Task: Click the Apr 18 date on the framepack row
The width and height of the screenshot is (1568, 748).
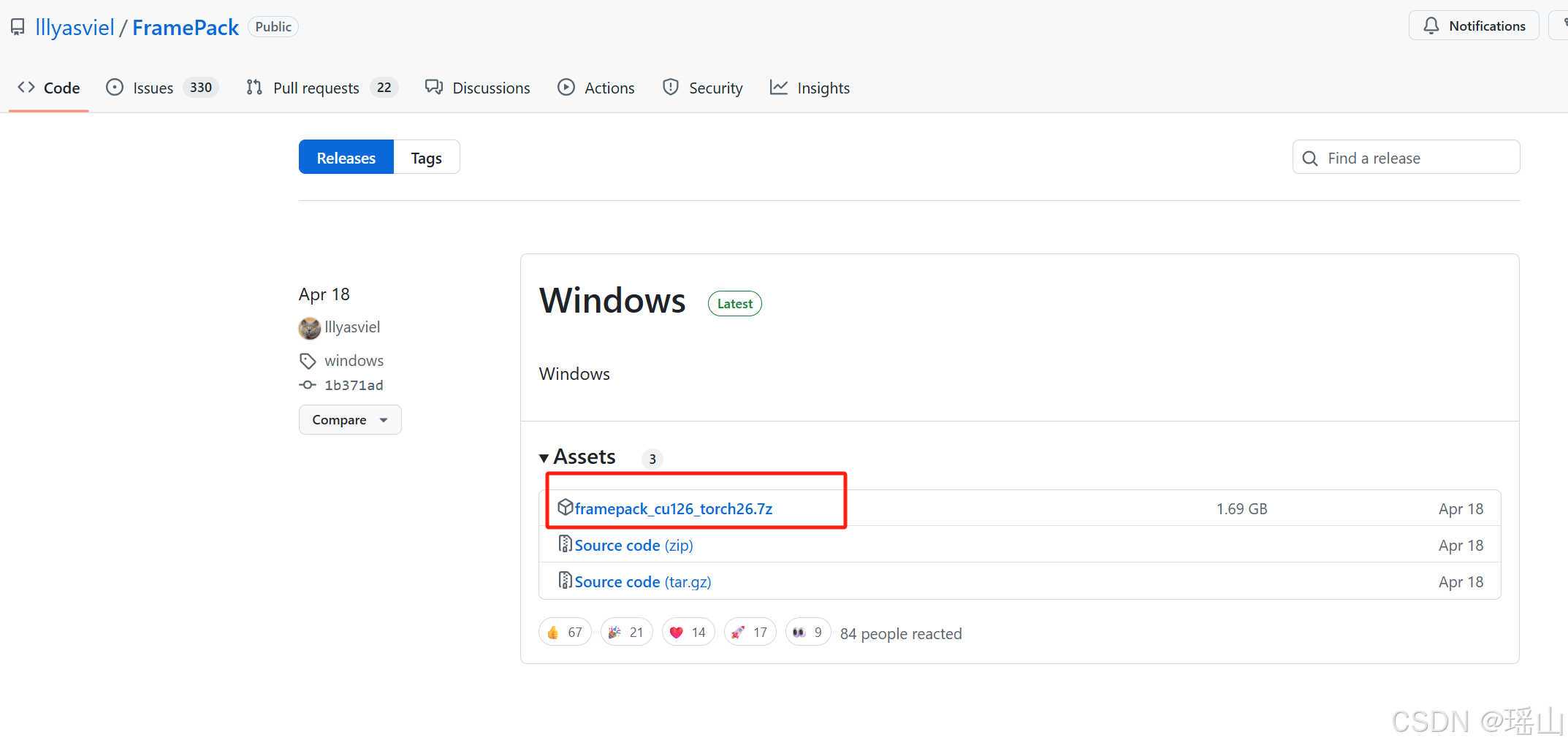Action: pyautogui.click(x=1461, y=509)
